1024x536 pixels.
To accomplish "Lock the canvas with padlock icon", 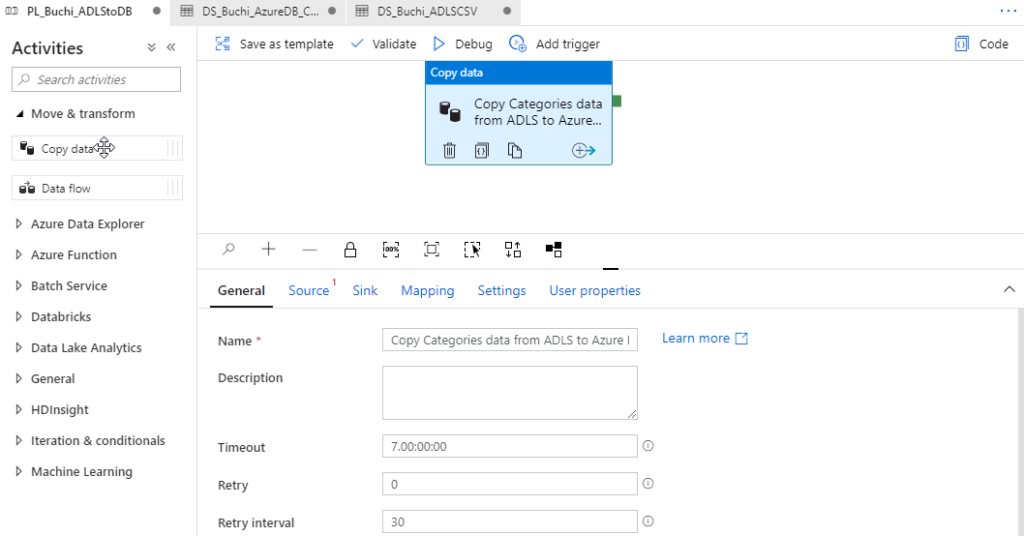I will 350,249.
